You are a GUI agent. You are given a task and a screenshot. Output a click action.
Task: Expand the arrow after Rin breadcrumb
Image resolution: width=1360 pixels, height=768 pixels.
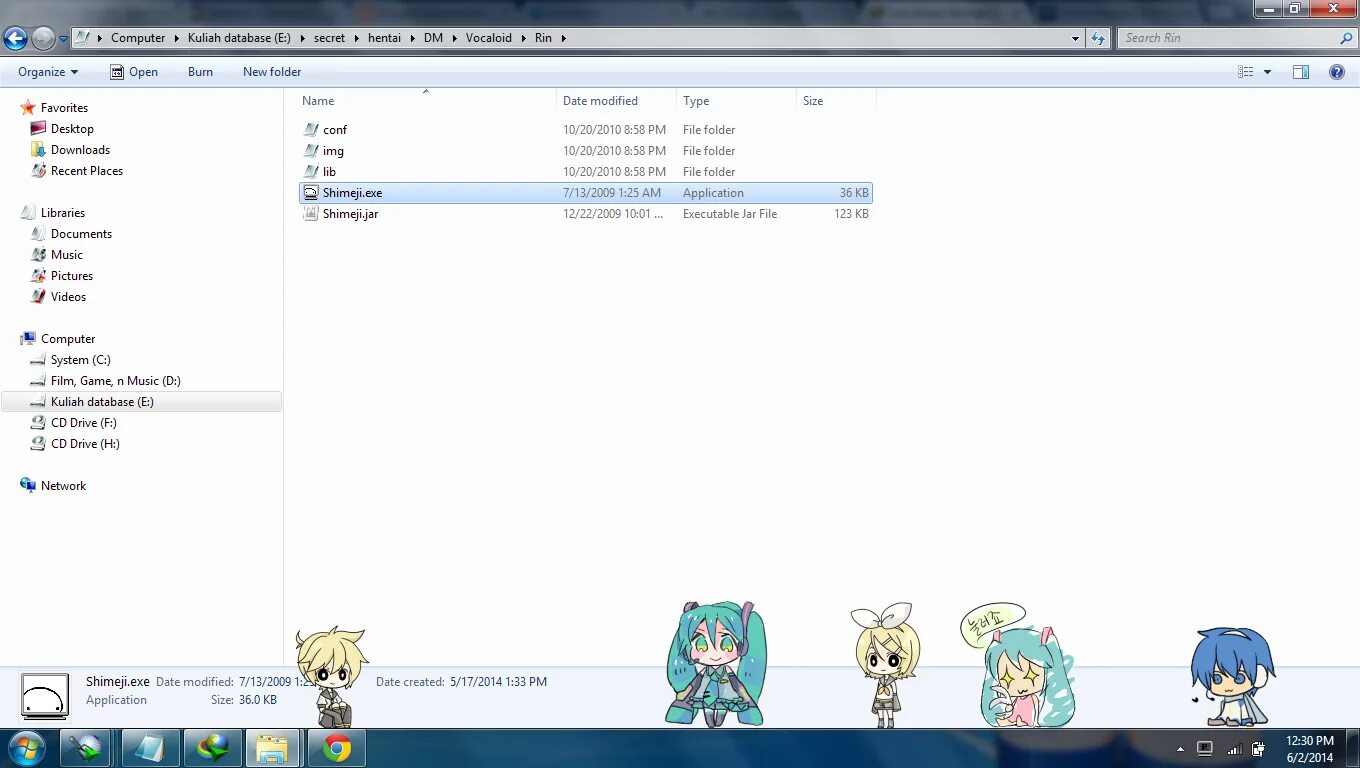tap(563, 38)
